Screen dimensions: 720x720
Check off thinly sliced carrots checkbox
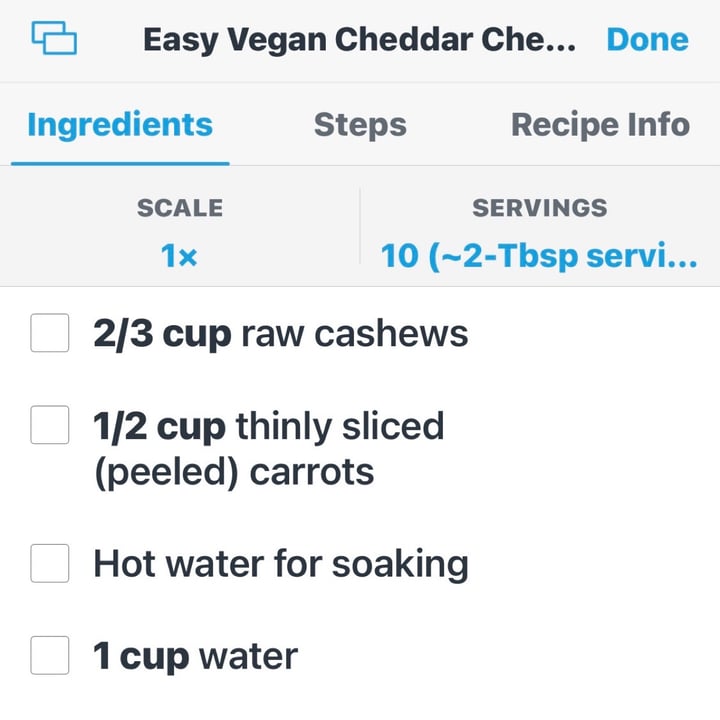pos(50,425)
